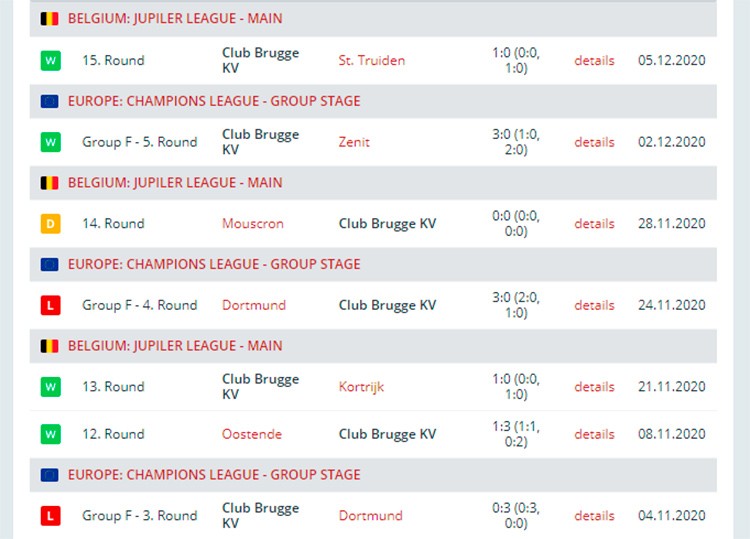This screenshot has width=750, height=539.
Task: Open the Kortrijk team link
Action: point(361,386)
